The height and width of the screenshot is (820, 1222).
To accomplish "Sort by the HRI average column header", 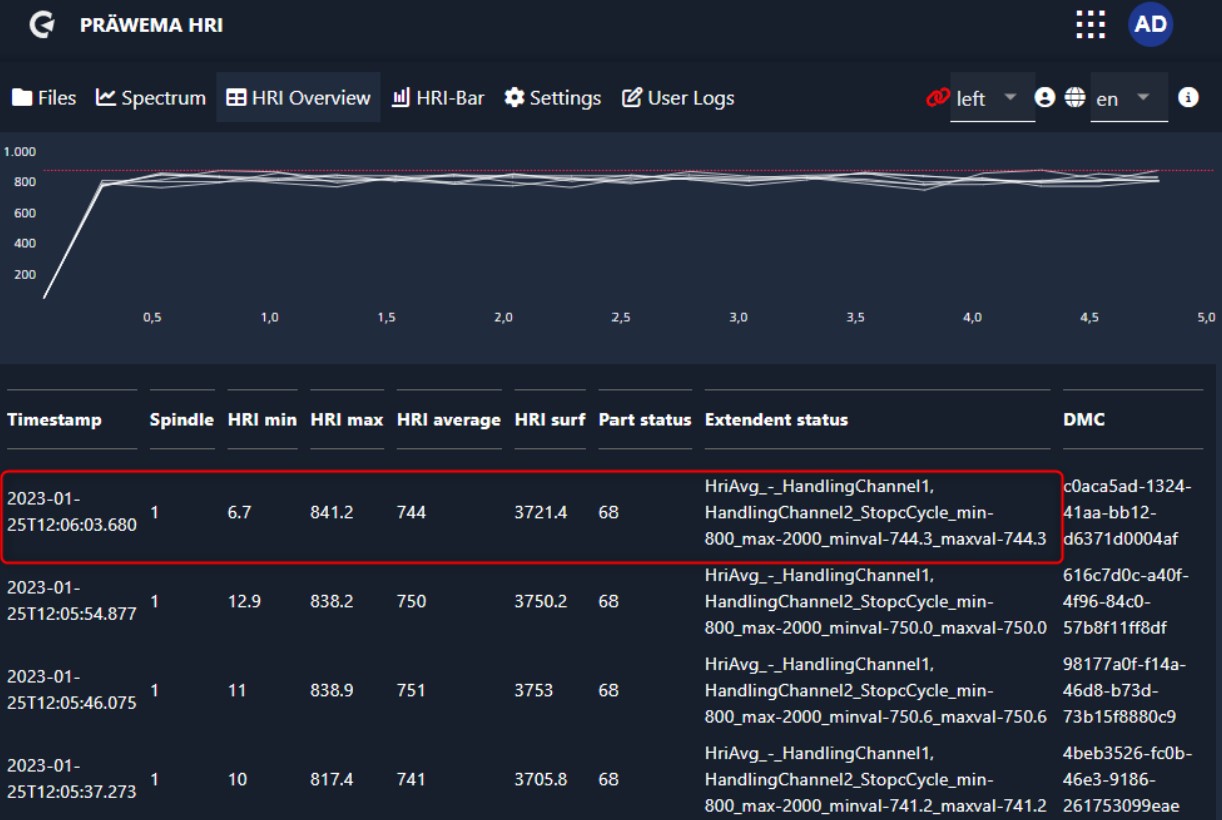I will coord(448,420).
